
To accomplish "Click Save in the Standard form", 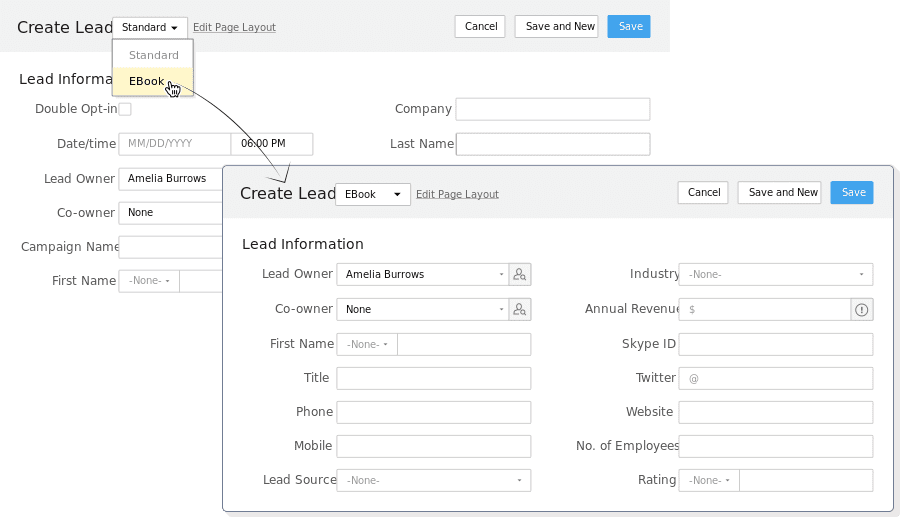I will [629, 26].
